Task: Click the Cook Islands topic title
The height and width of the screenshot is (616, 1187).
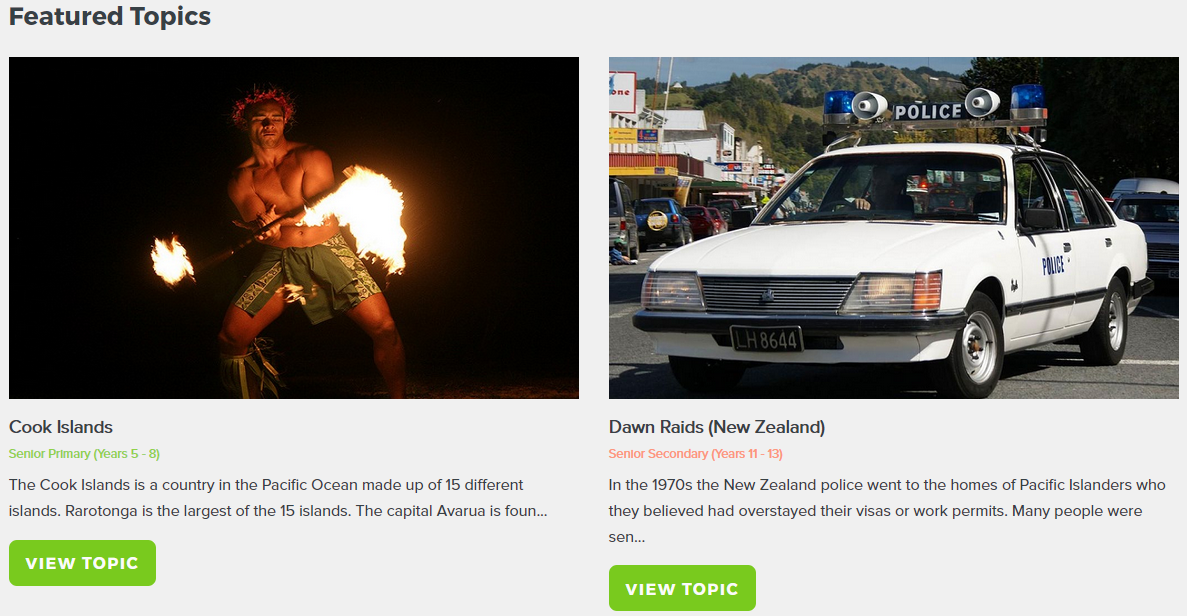Action: (x=61, y=427)
